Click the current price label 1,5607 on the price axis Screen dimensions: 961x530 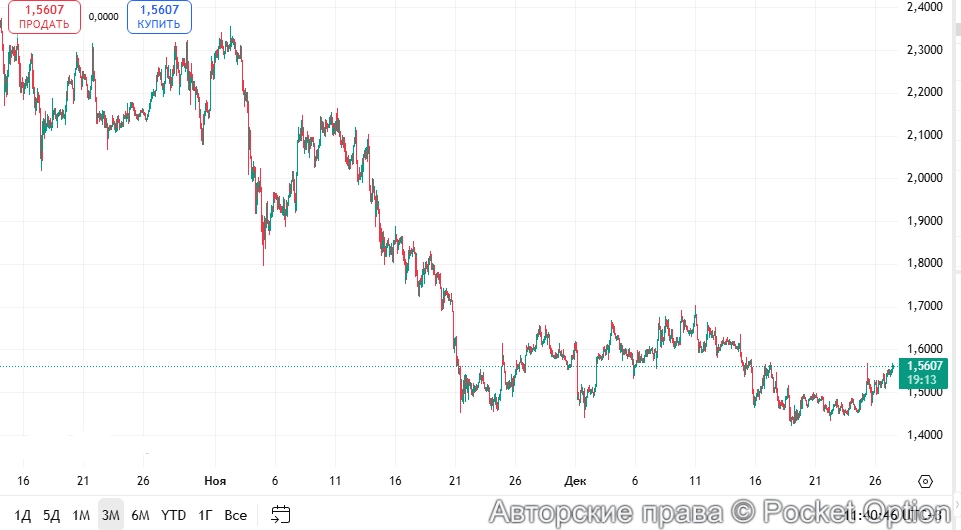click(925, 366)
